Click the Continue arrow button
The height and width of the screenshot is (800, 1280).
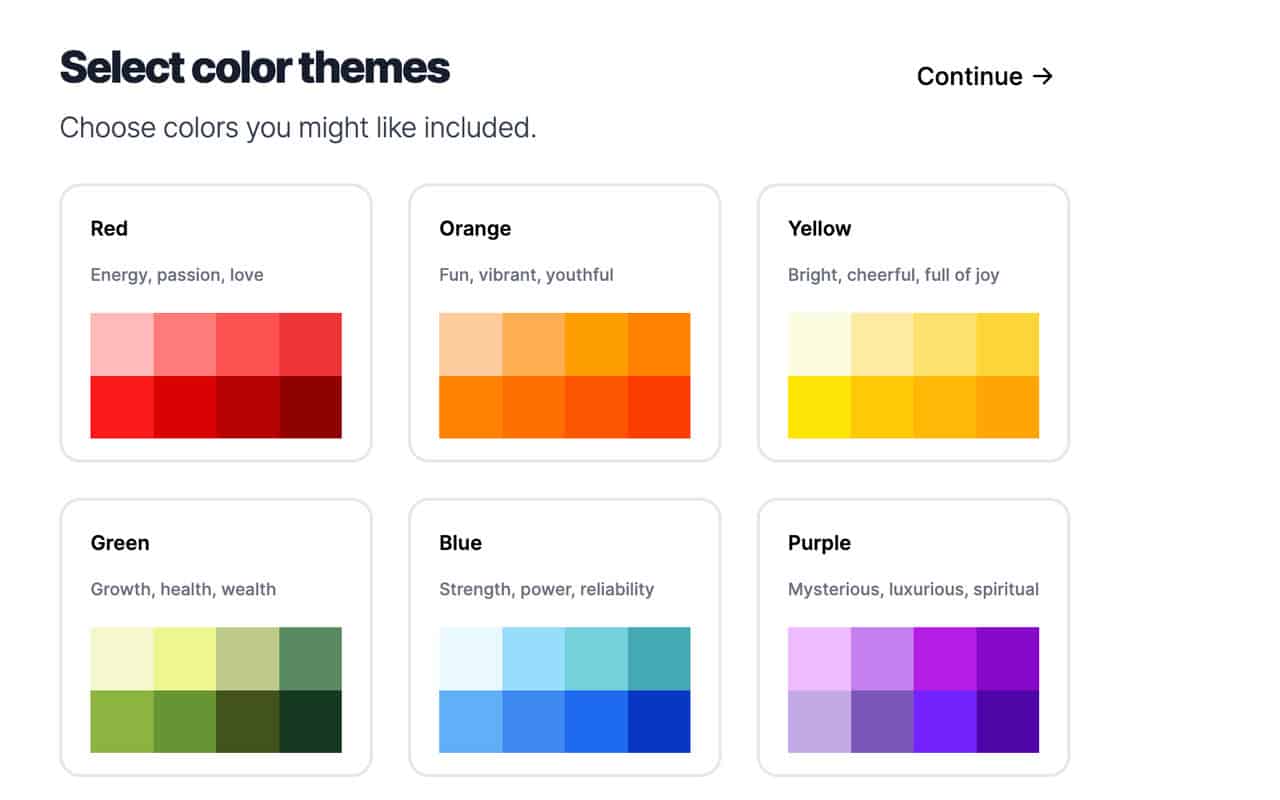[x=985, y=77]
